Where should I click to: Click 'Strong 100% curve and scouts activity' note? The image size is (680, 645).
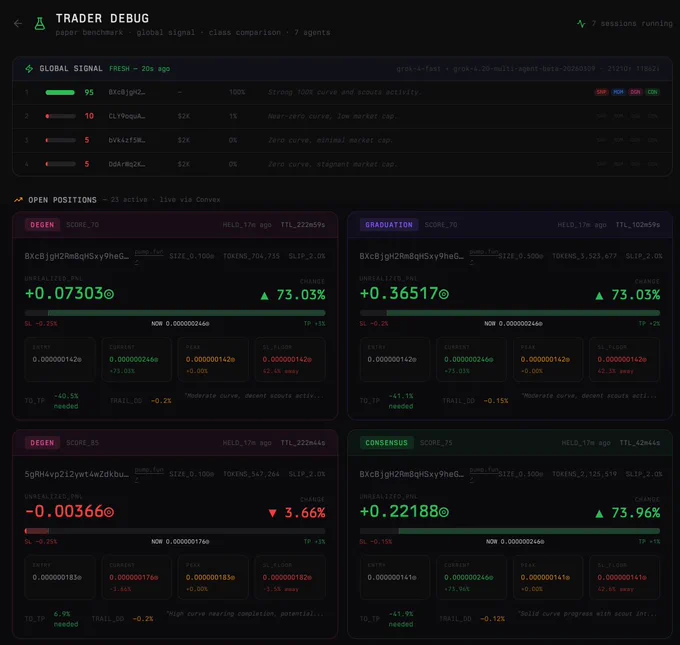pos(344,92)
